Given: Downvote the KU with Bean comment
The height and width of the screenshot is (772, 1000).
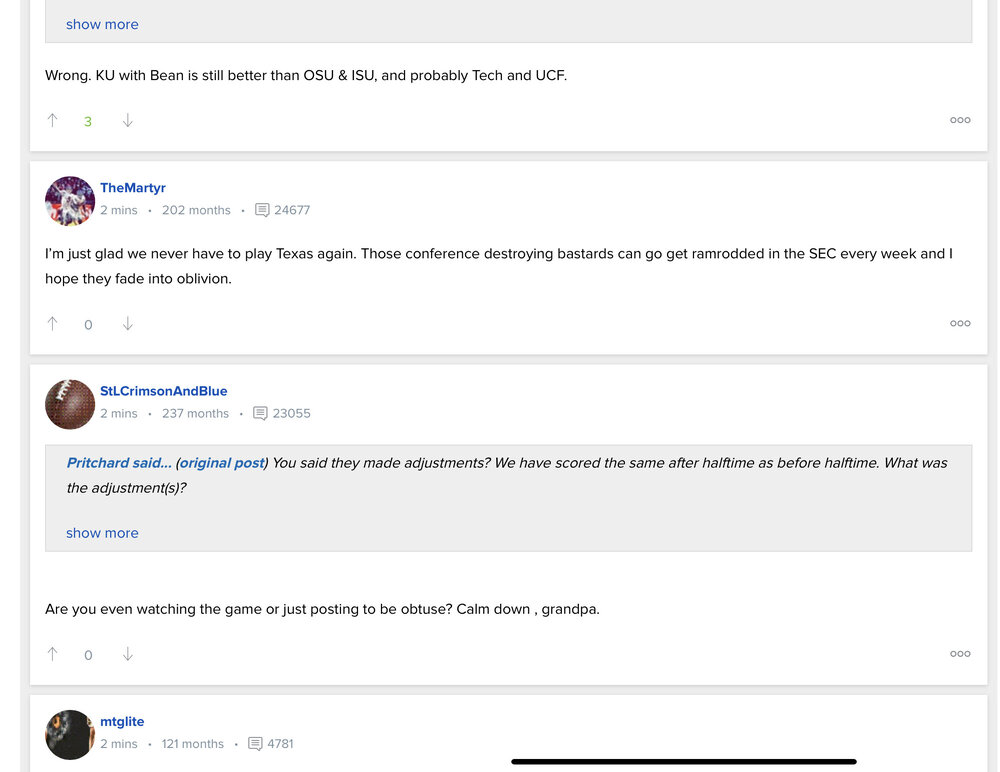Looking at the screenshot, I should coord(127,121).
